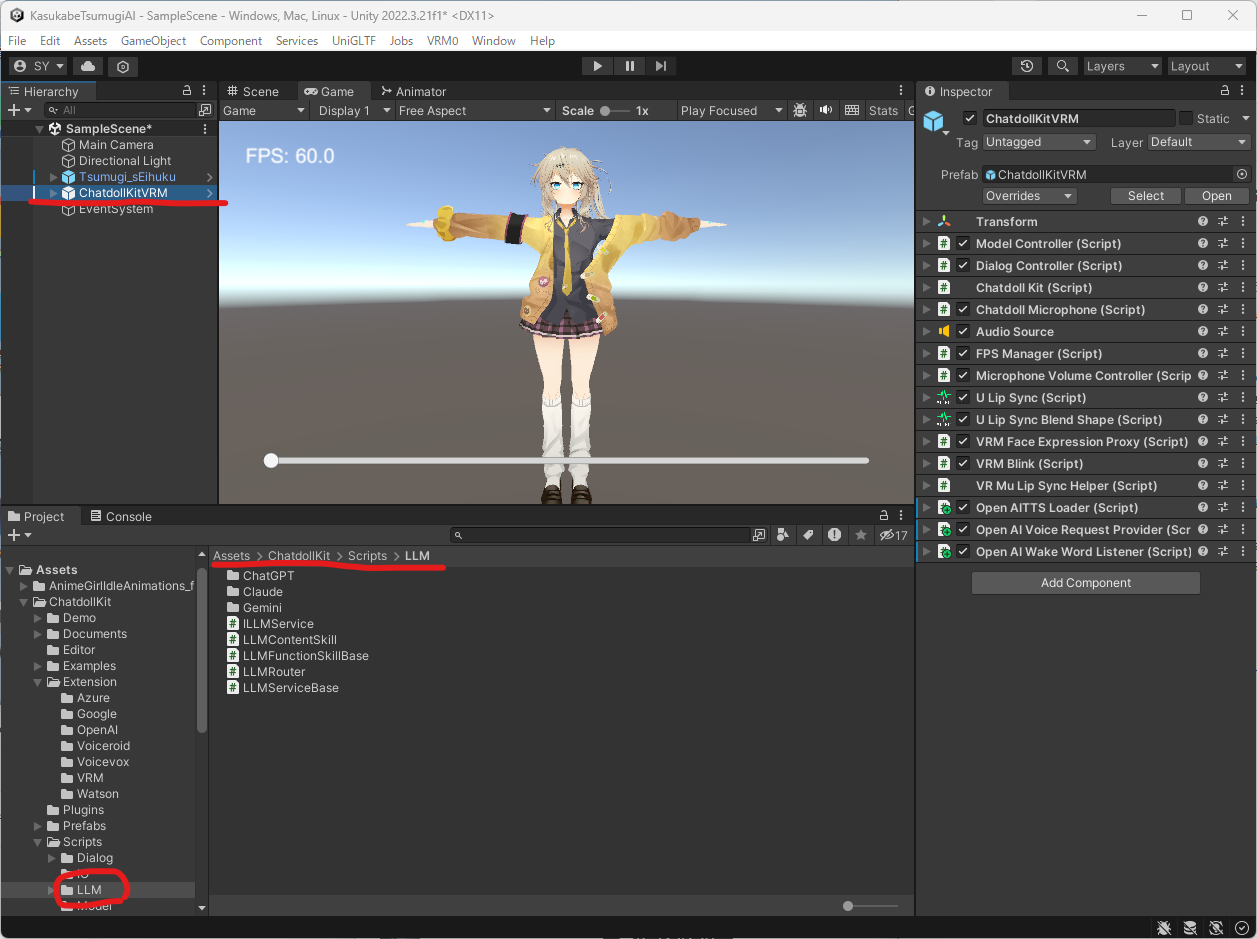Screen dimensions: 1257x939
Task: Enable the Static checkbox
Action: click(x=1186, y=118)
